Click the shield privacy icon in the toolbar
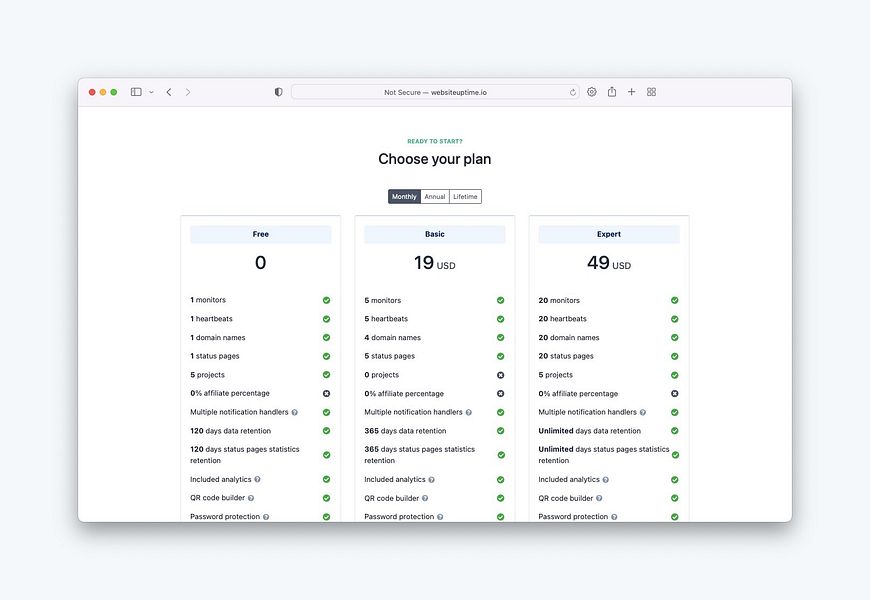 coord(277,91)
